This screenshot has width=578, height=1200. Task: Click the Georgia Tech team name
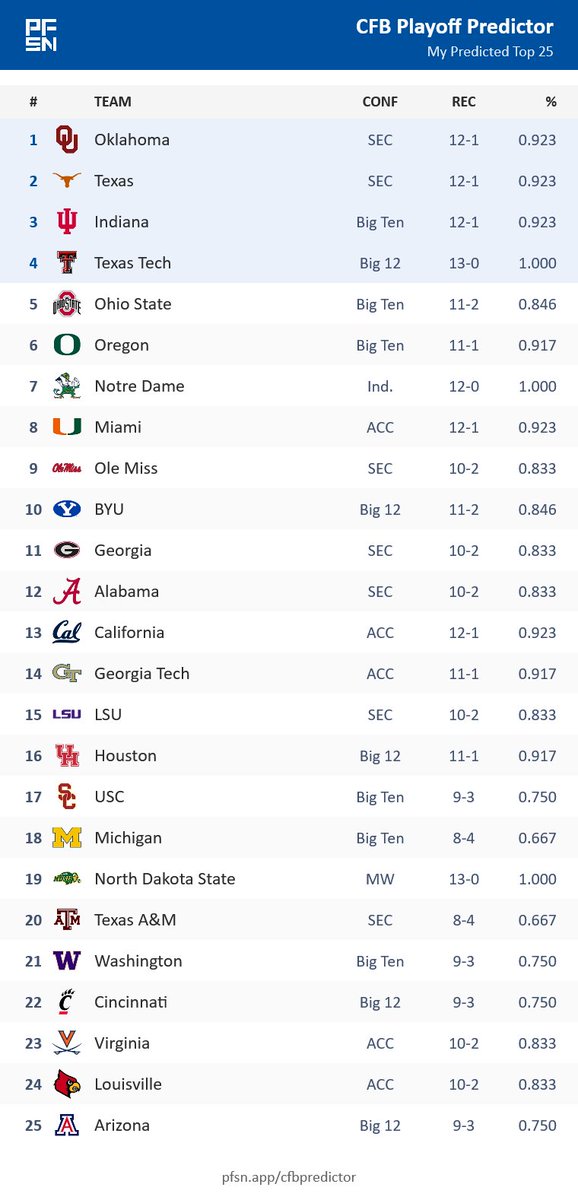pyautogui.click(x=142, y=674)
